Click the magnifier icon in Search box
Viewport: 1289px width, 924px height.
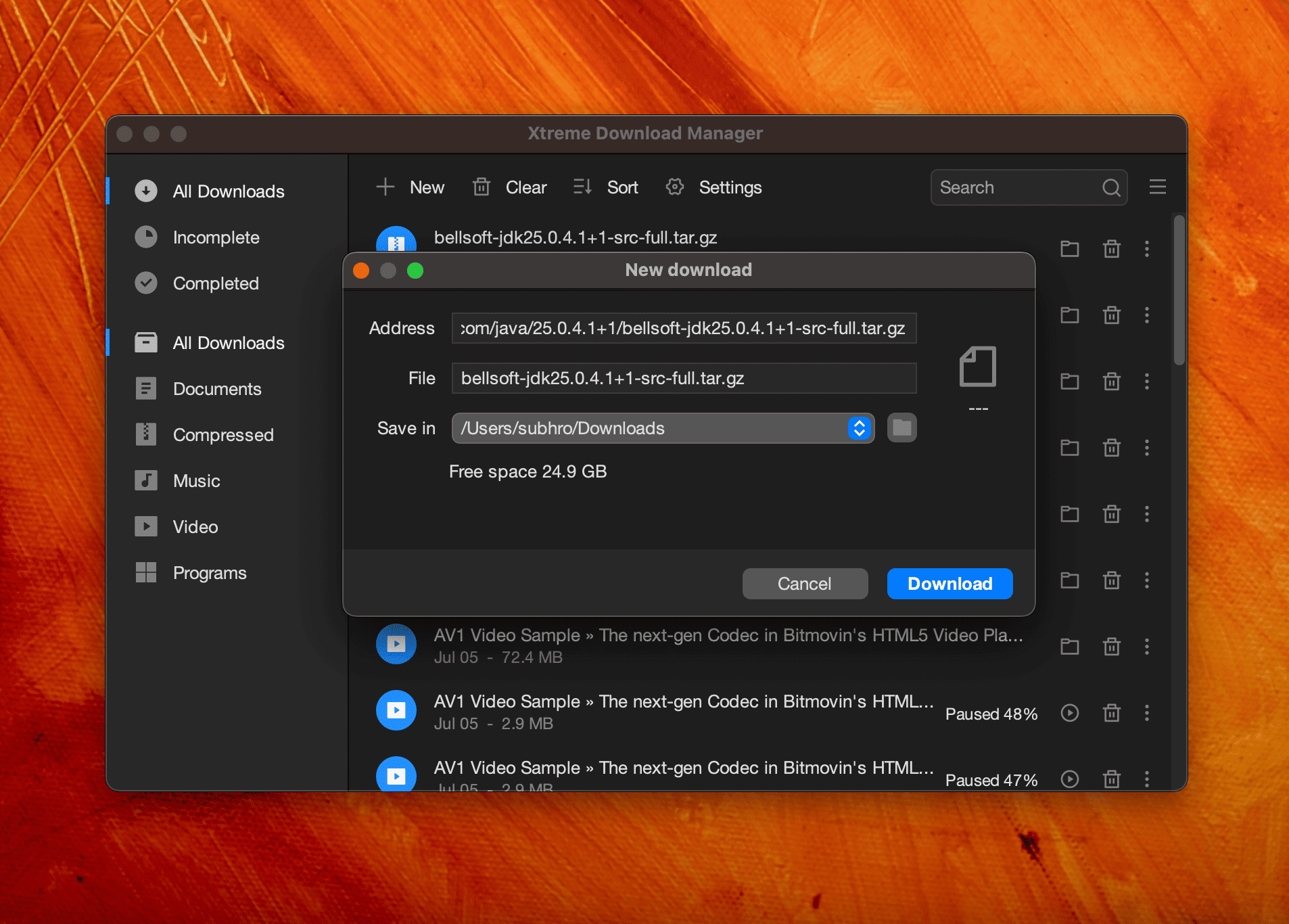[x=1111, y=187]
